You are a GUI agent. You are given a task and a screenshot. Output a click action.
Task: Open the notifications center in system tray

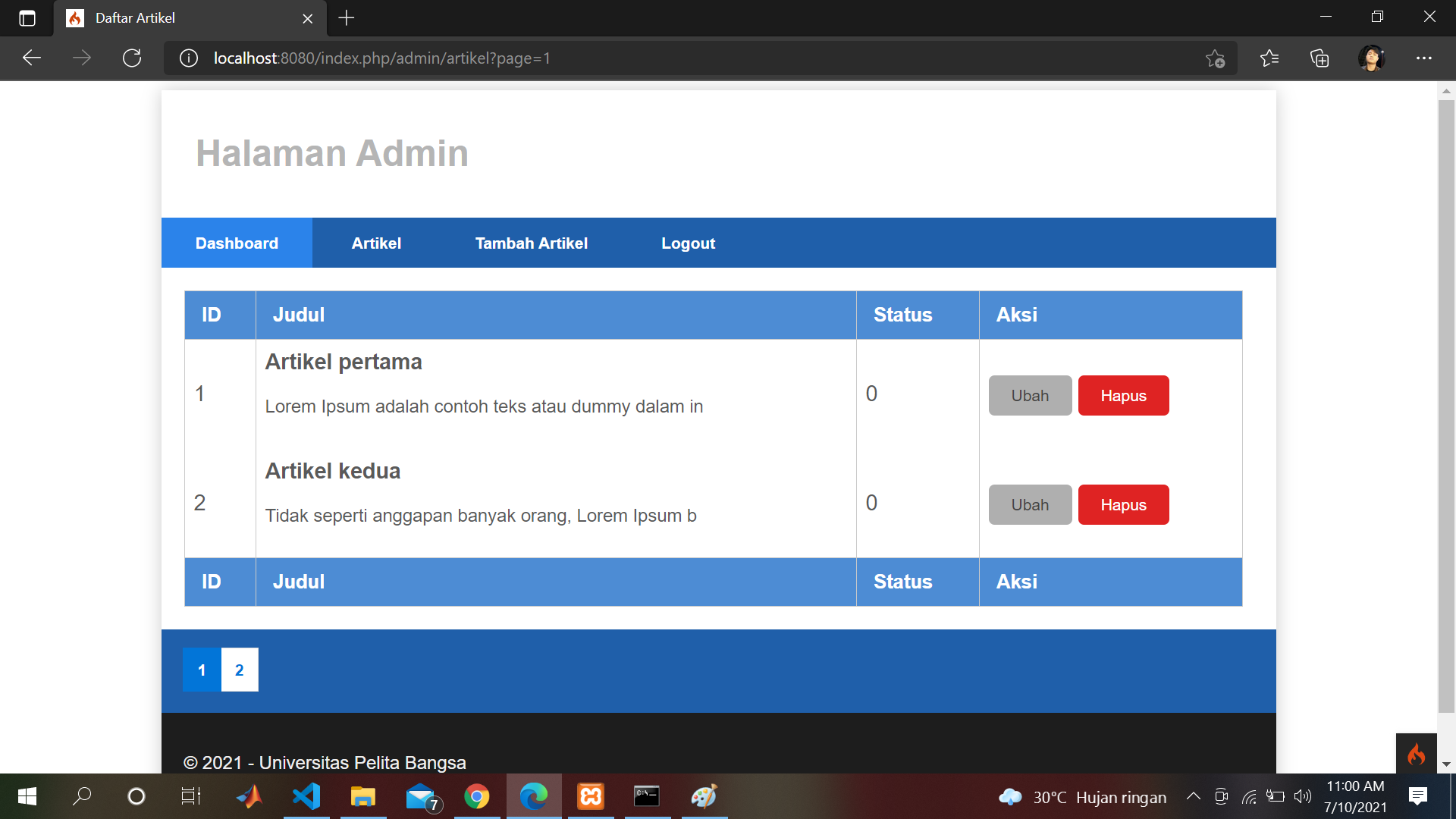[1417, 796]
